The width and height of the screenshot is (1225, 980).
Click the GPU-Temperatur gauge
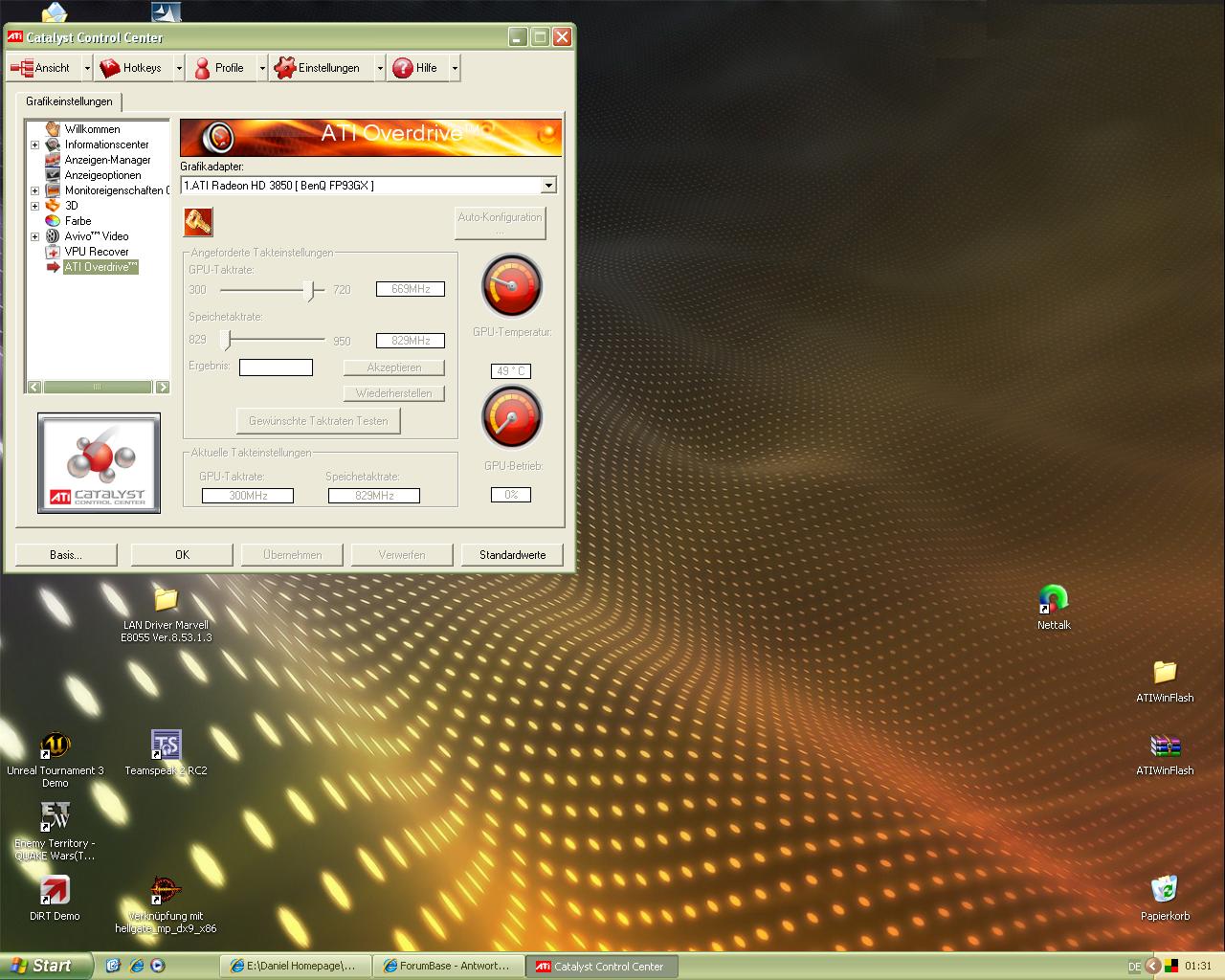click(512, 285)
